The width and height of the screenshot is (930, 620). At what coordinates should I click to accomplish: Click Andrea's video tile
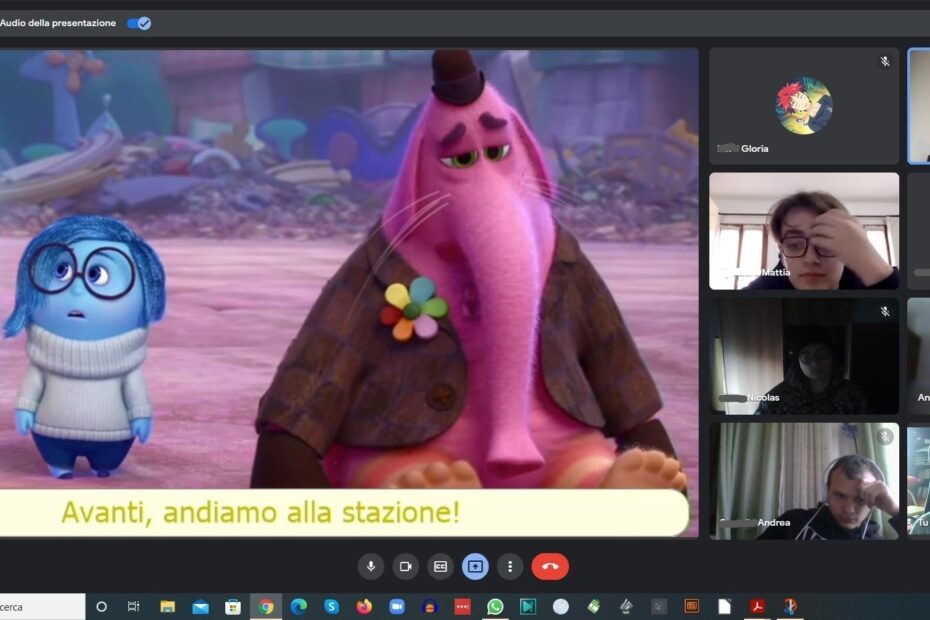click(x=803, y=481)
